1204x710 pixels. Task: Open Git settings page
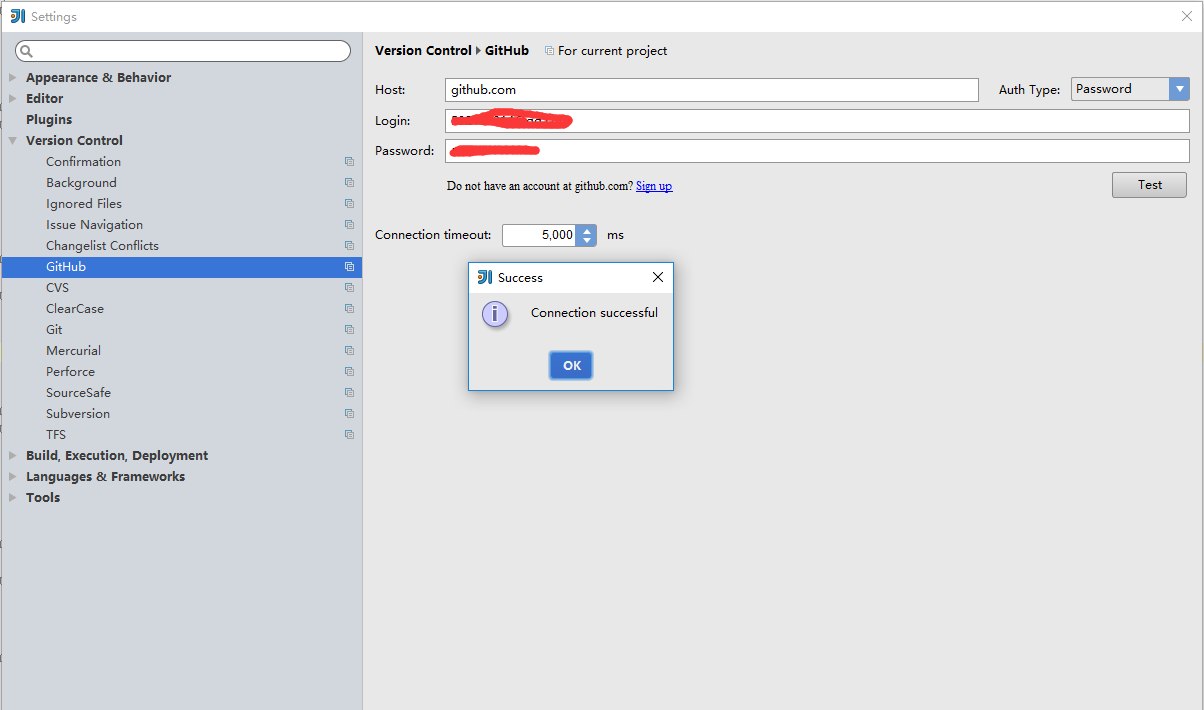[x=54, y=330]
